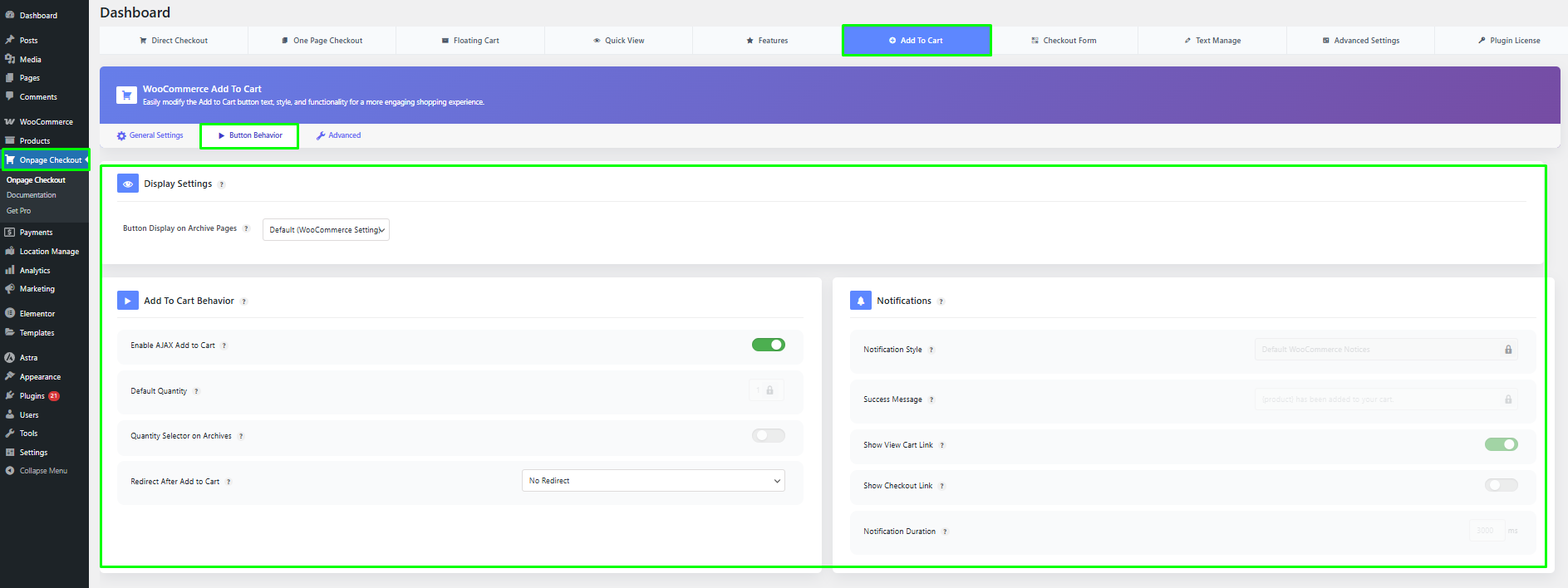Disable the Enable AJAX Add to Cart toggle

tap(768, 345)
